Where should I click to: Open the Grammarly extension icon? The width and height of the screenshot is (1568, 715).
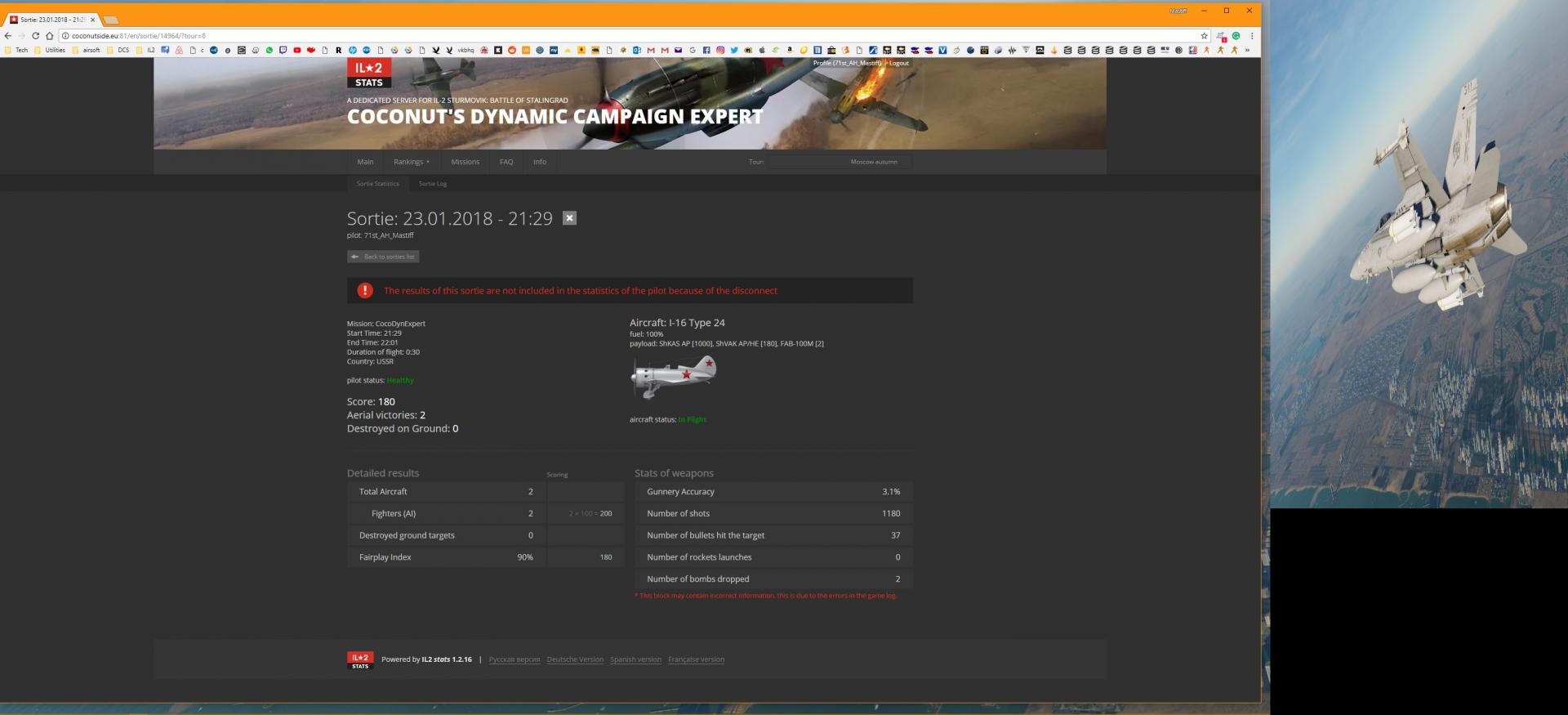coord(1236,36)
